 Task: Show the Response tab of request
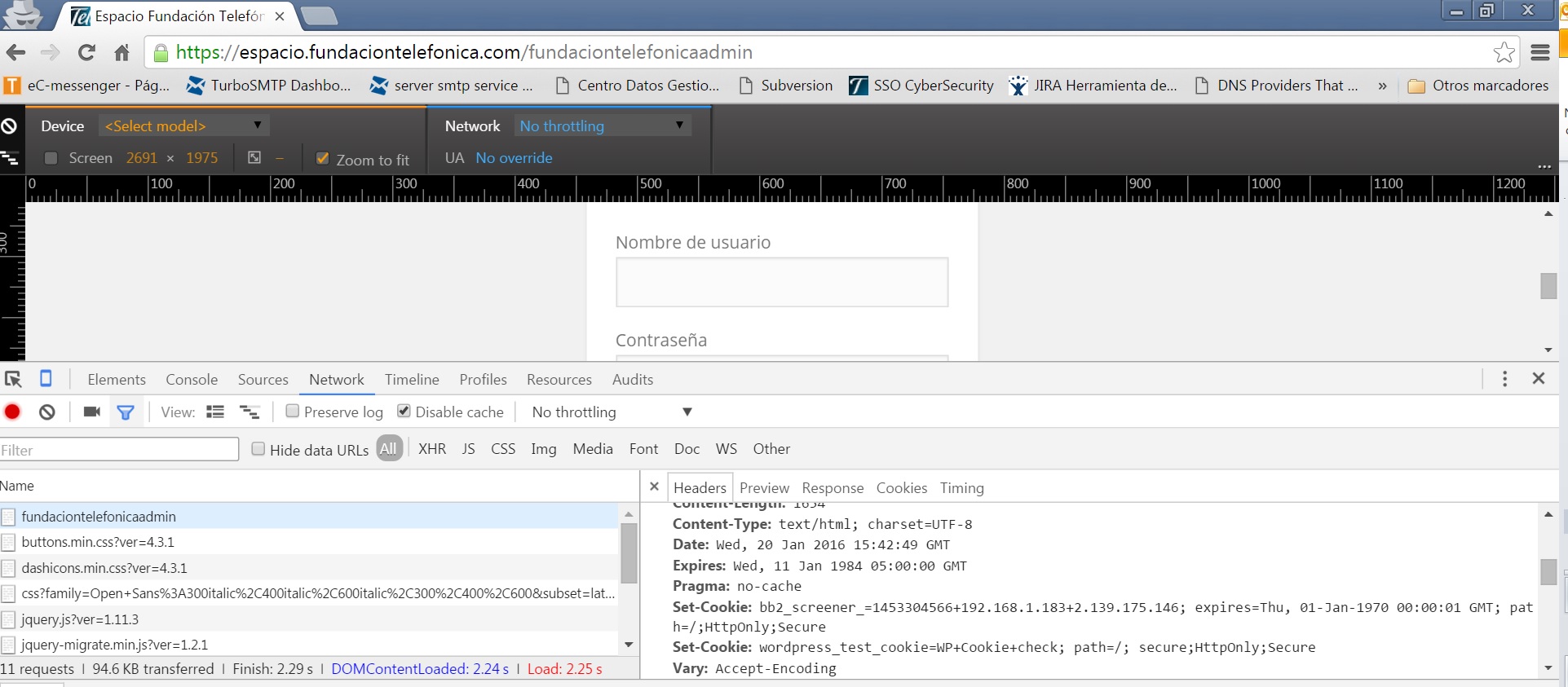pyautogui.click(x=833, y=487)
